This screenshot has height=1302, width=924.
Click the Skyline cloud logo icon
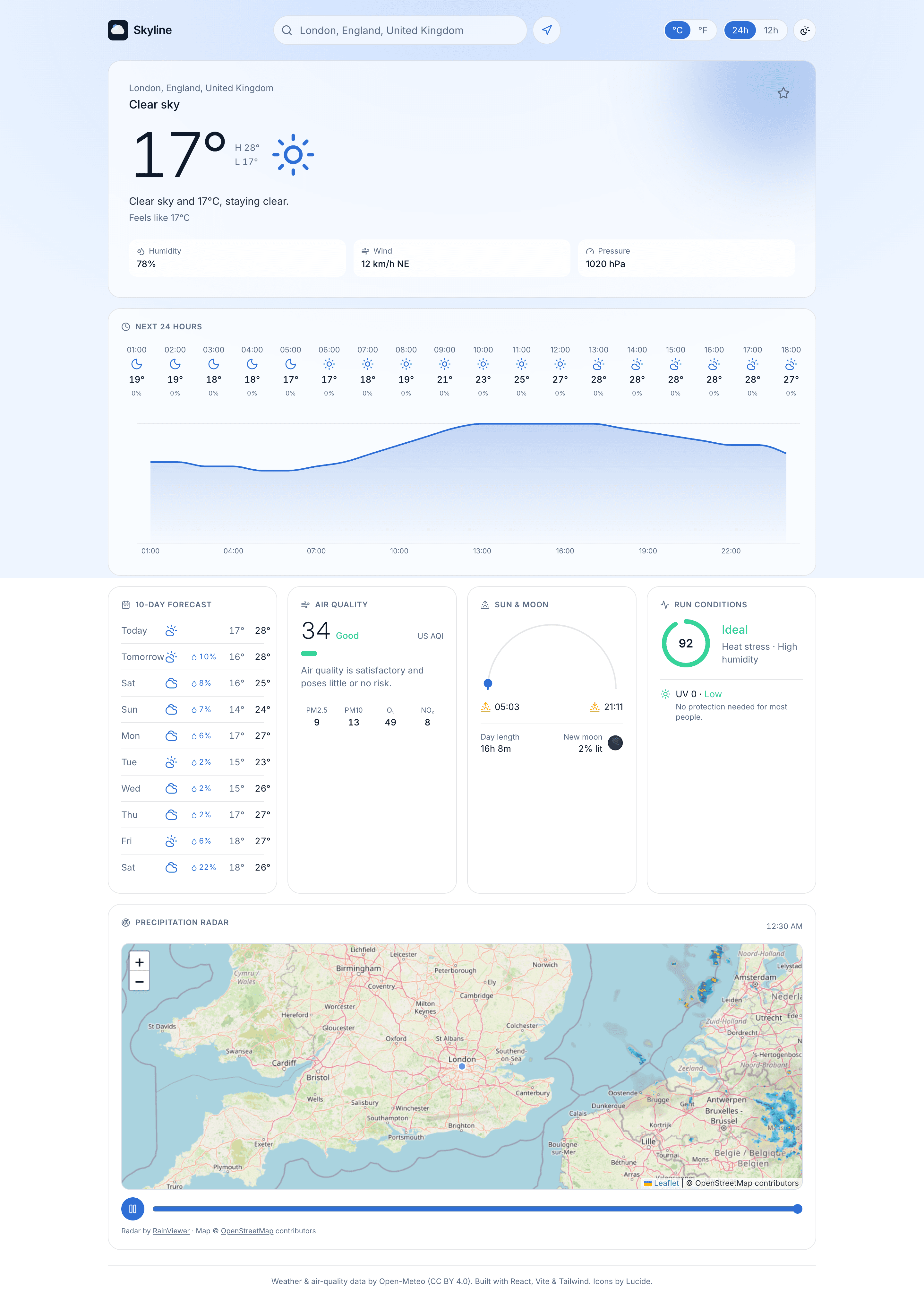(118, 30)
